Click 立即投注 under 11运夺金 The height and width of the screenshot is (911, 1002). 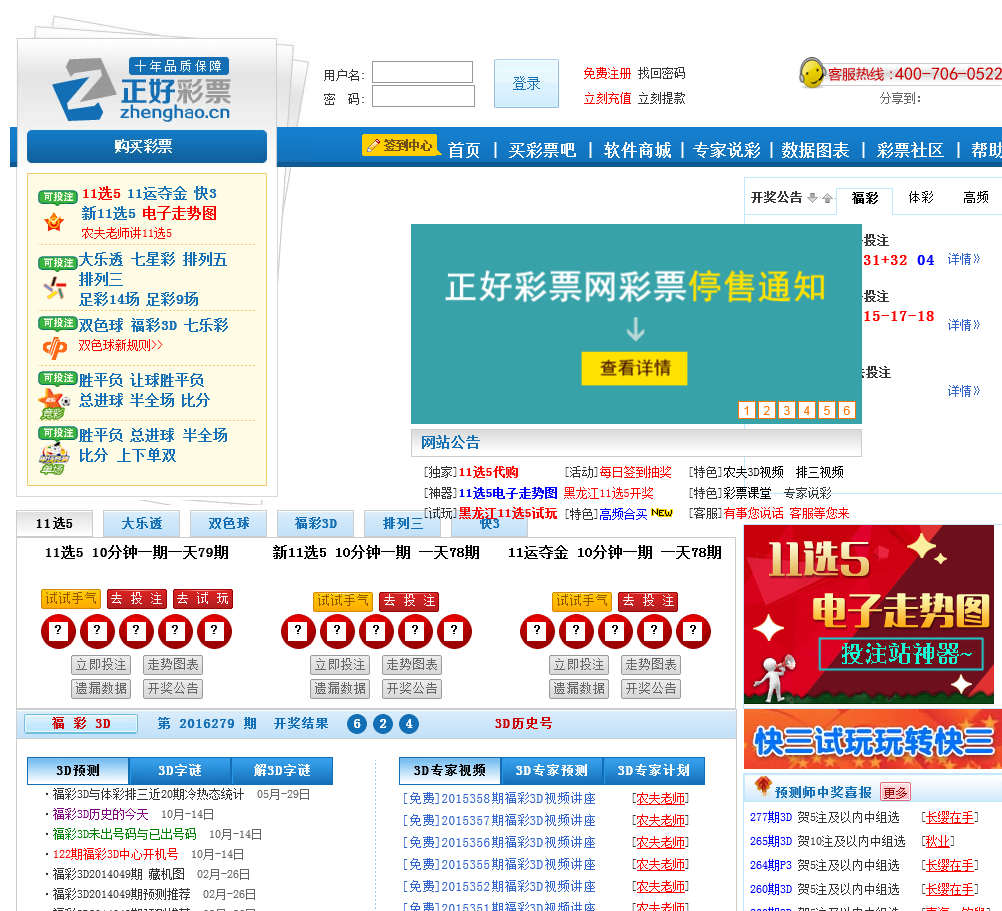tap(579, 665)
